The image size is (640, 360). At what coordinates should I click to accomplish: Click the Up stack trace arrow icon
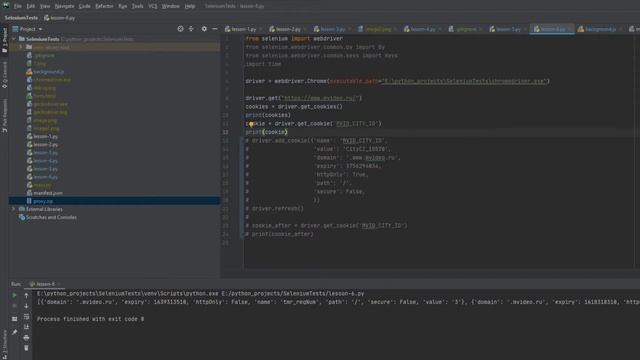(26, 295)
